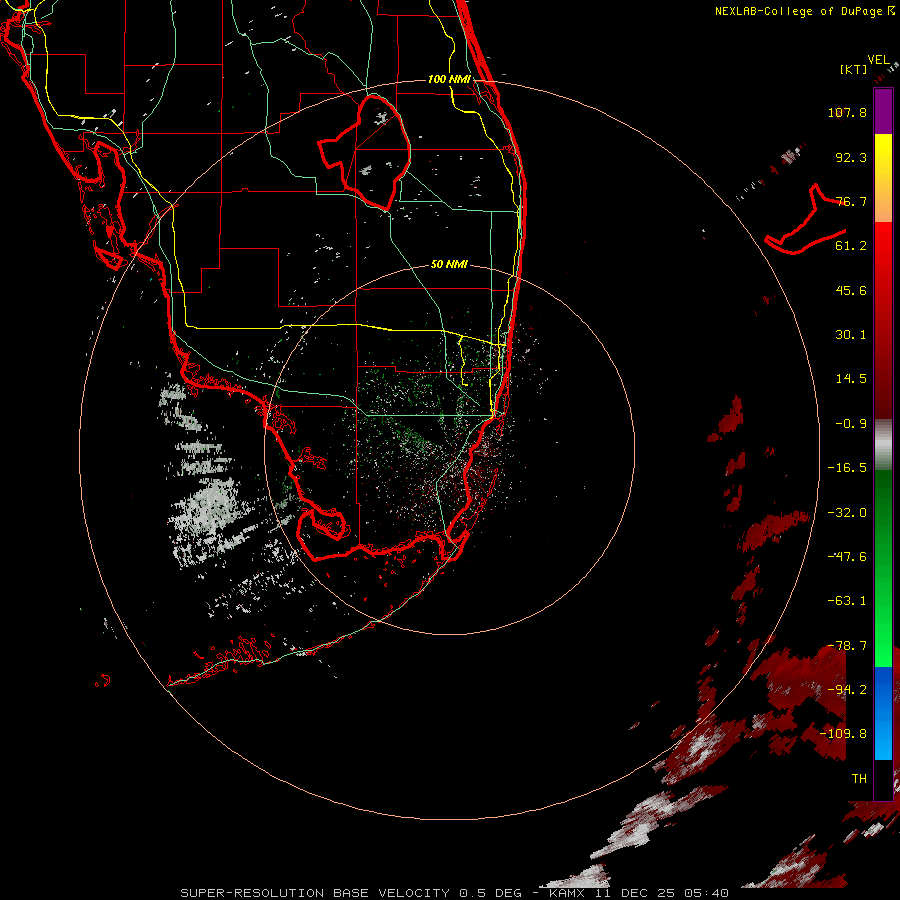Select the -109.8 legend value
Viewport: 900px width, 900px height.
(843, 734)
